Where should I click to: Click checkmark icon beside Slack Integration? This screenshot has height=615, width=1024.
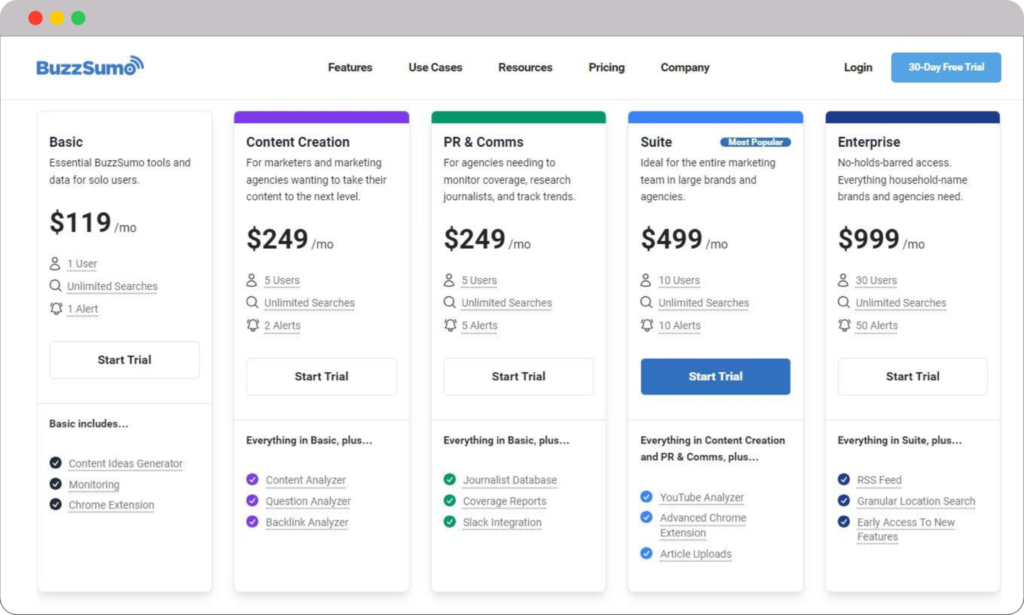[449, 522]
